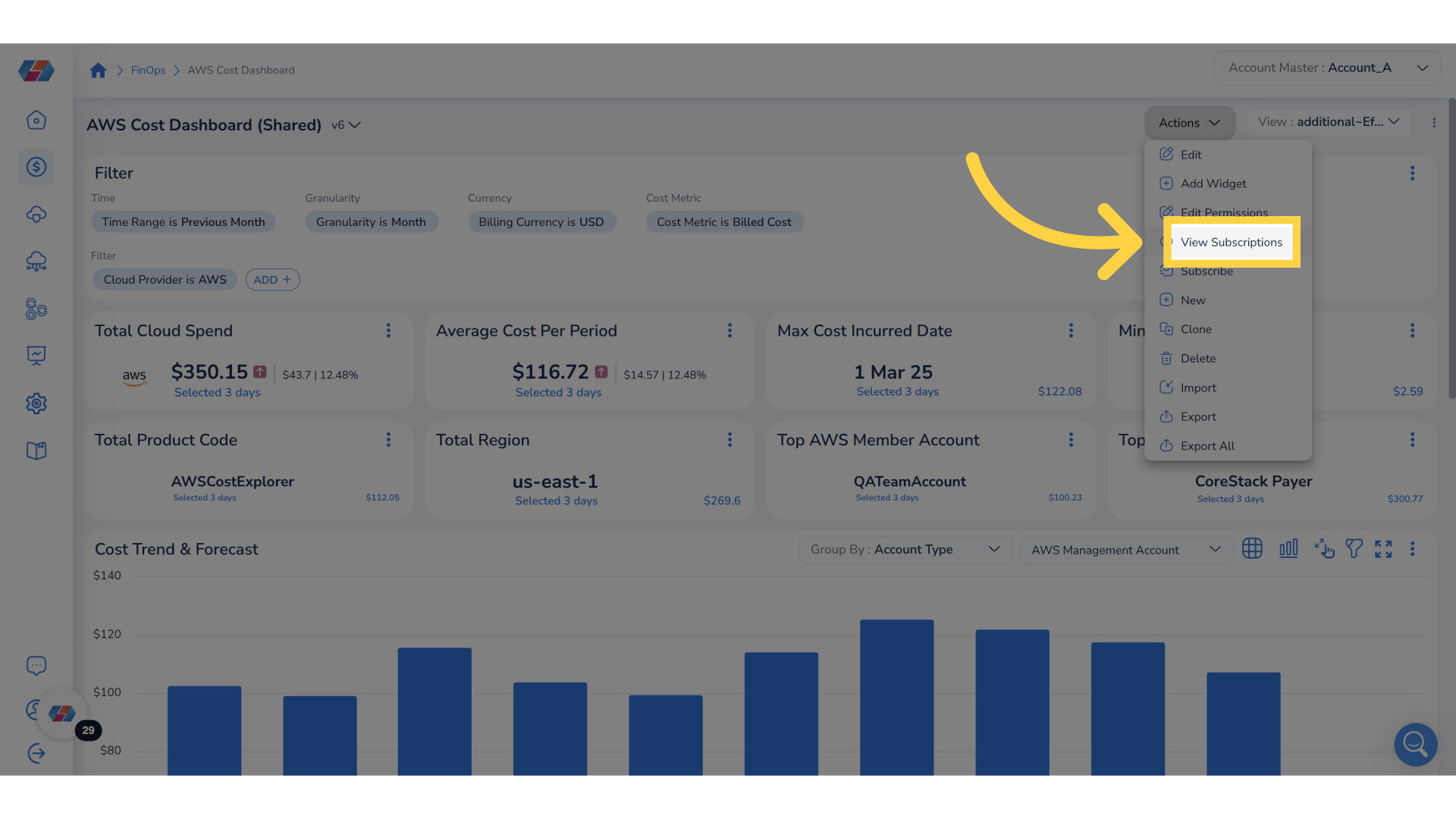Viewport: 1456px width, 819px height.
Task: Expand the Account Master dropdown
Action: coord(1328,68)
